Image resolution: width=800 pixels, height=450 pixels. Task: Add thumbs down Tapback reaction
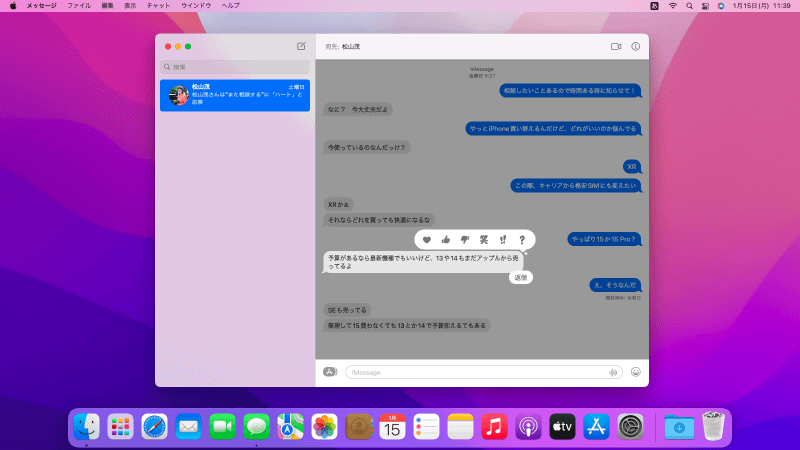point(465,239)
